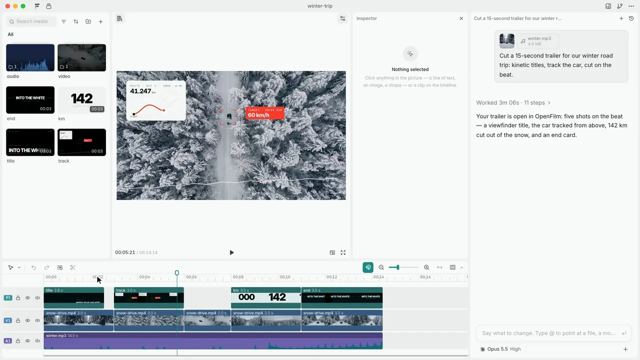Open the audio media thumbnail
The width and height of the screenshot is (640, 360).
30,58
